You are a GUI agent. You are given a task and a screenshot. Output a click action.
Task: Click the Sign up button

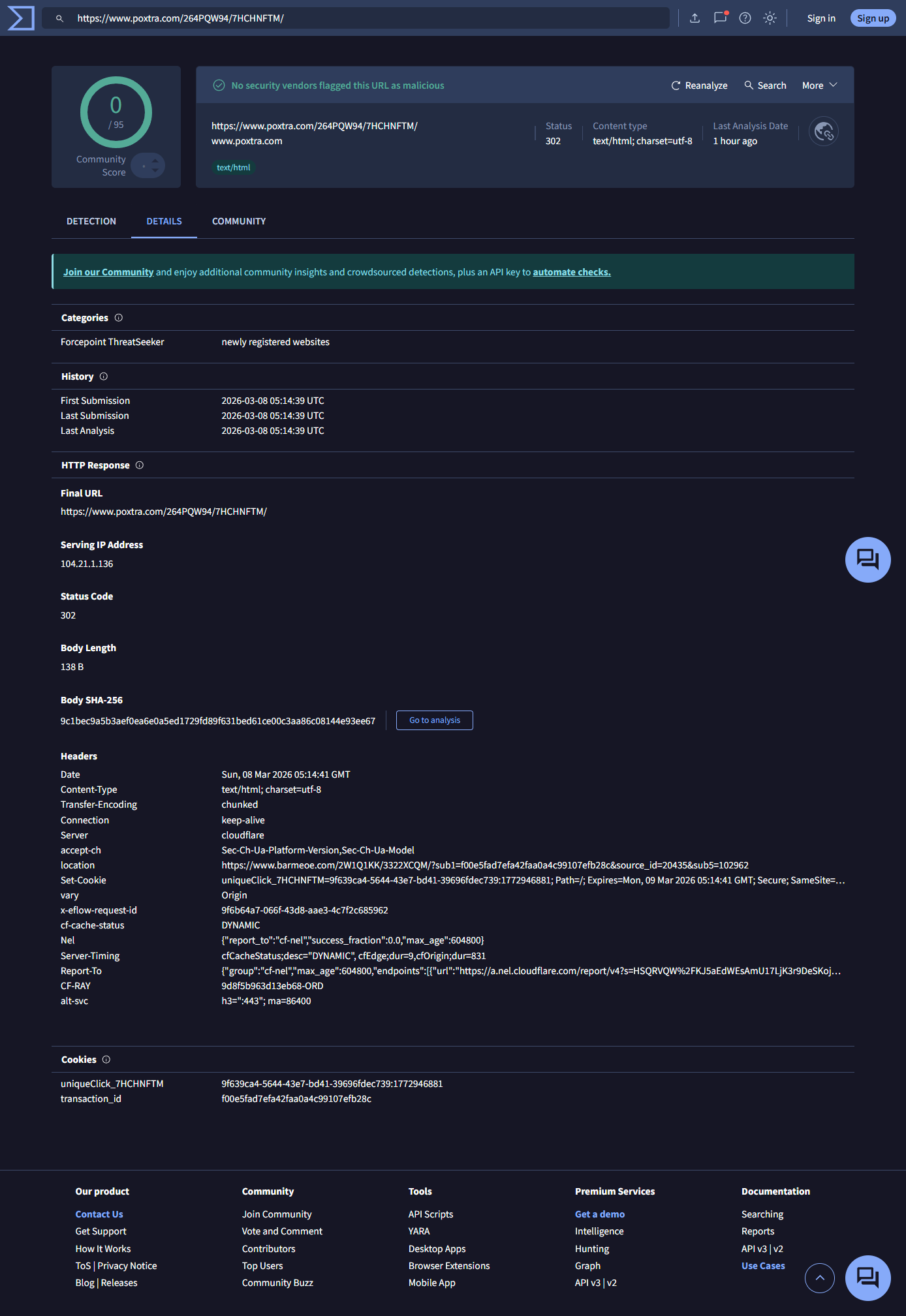(x=873, y=18)
